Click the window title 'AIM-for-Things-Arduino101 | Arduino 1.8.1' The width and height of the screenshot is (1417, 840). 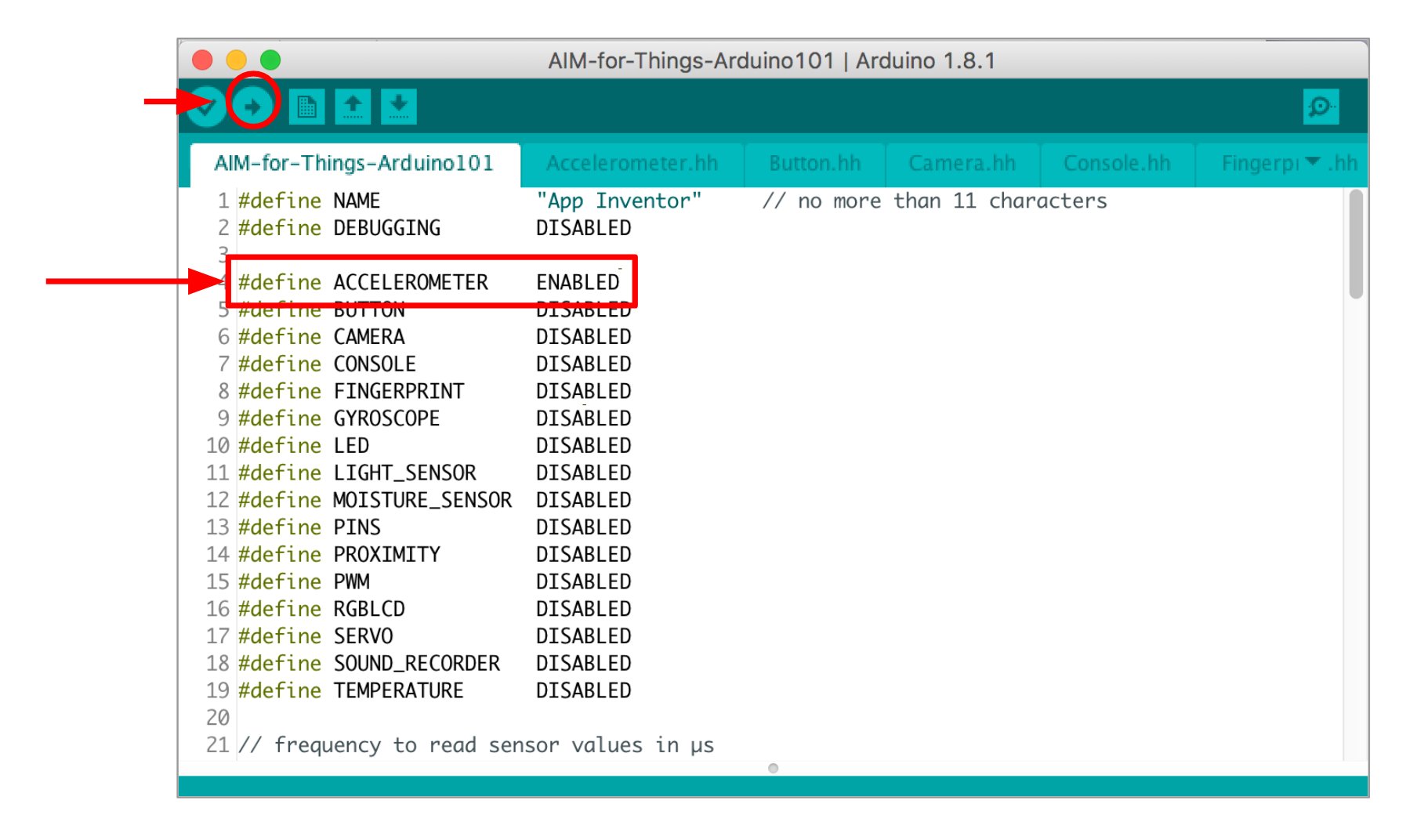(x=772, y=60)
